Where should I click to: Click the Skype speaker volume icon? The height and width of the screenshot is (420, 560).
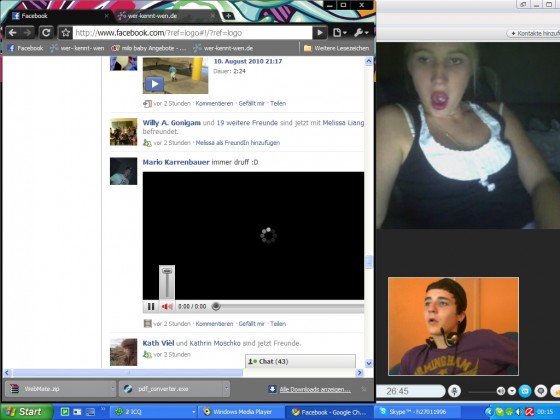click(501, 391)
